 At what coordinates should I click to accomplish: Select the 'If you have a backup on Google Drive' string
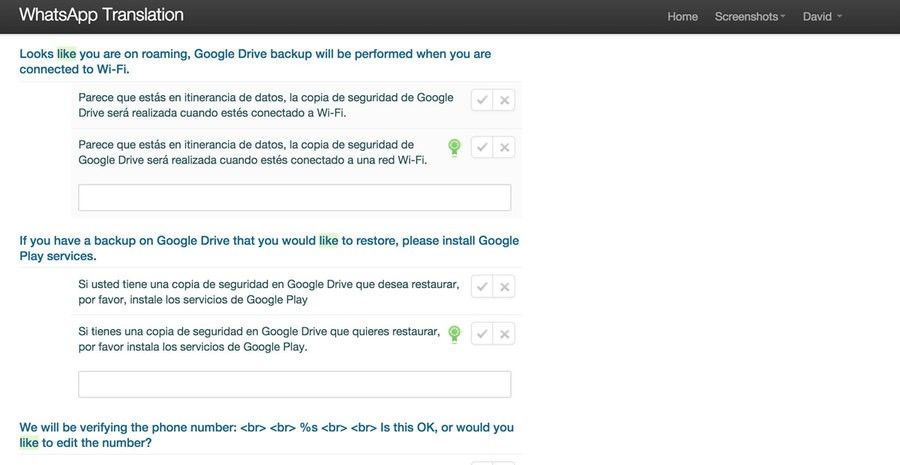point(269,248)
